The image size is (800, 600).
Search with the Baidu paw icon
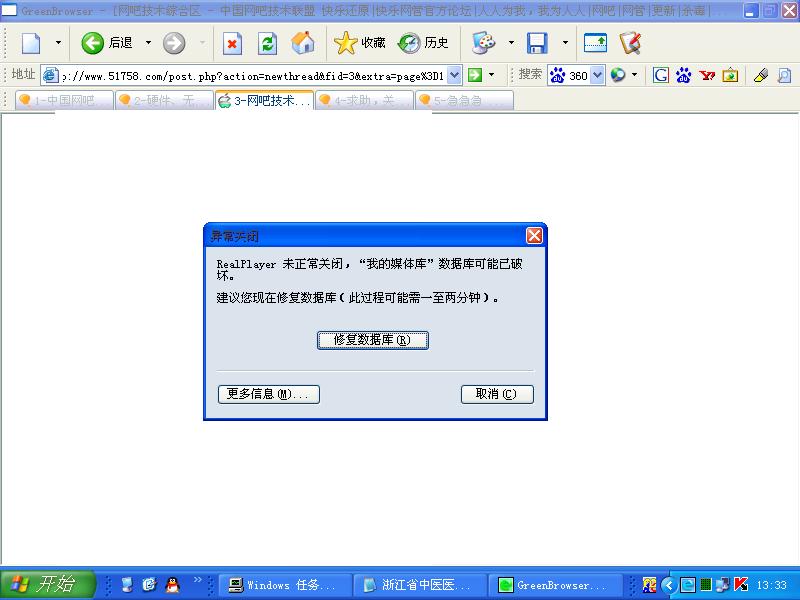coord(684,76)
